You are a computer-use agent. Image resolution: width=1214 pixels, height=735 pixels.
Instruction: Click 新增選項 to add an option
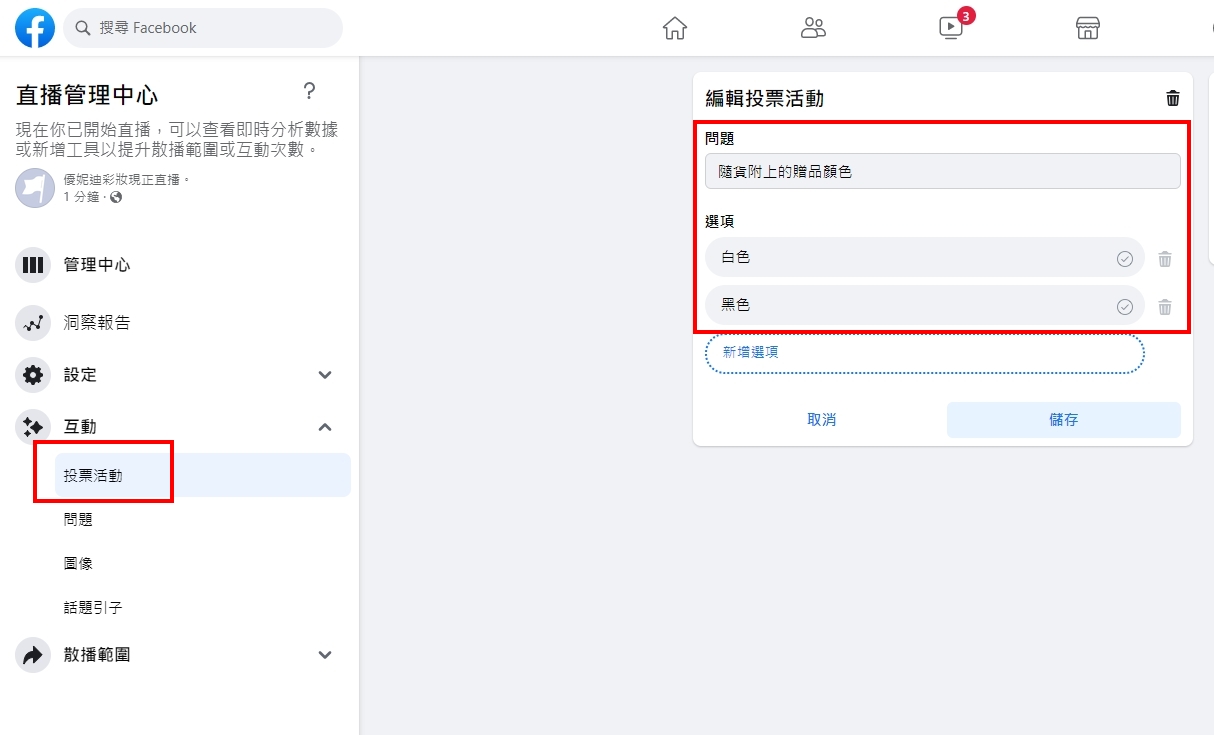click(751, 354)
